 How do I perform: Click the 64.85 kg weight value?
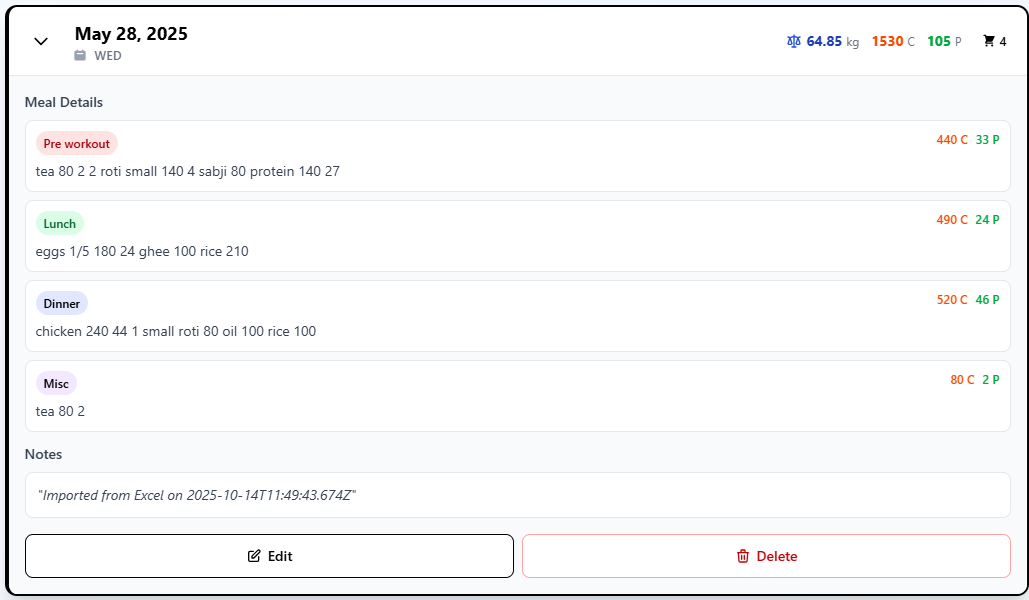coord(832,42)
